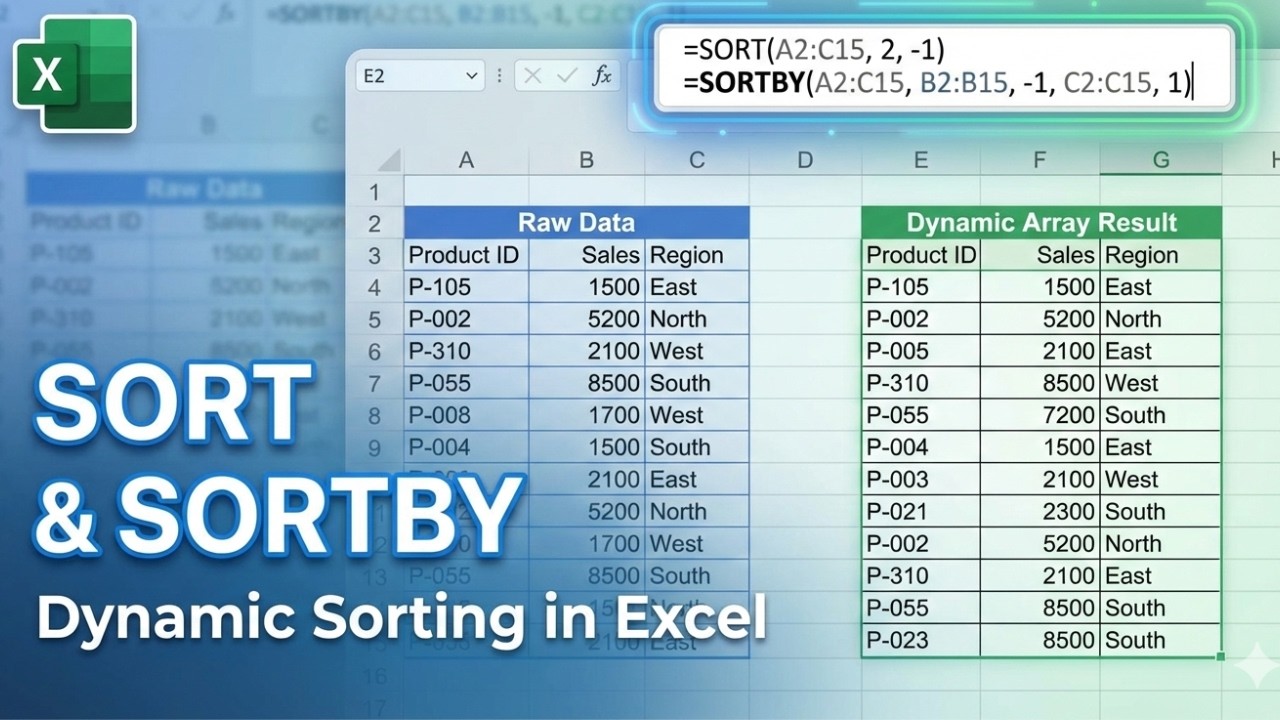The height and width of the screenshot is (720, 1280).
Task: Select column F header
Action: (1040, 160)
